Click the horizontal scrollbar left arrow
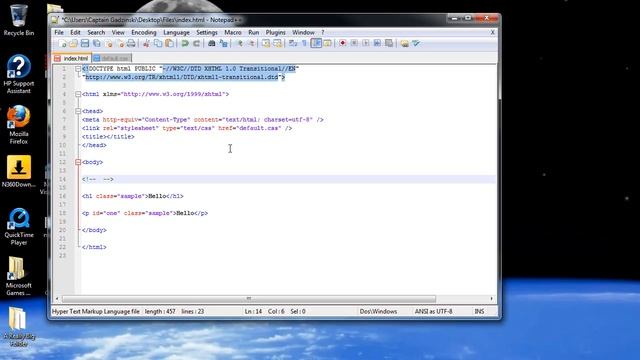 [x=57, y=299]
